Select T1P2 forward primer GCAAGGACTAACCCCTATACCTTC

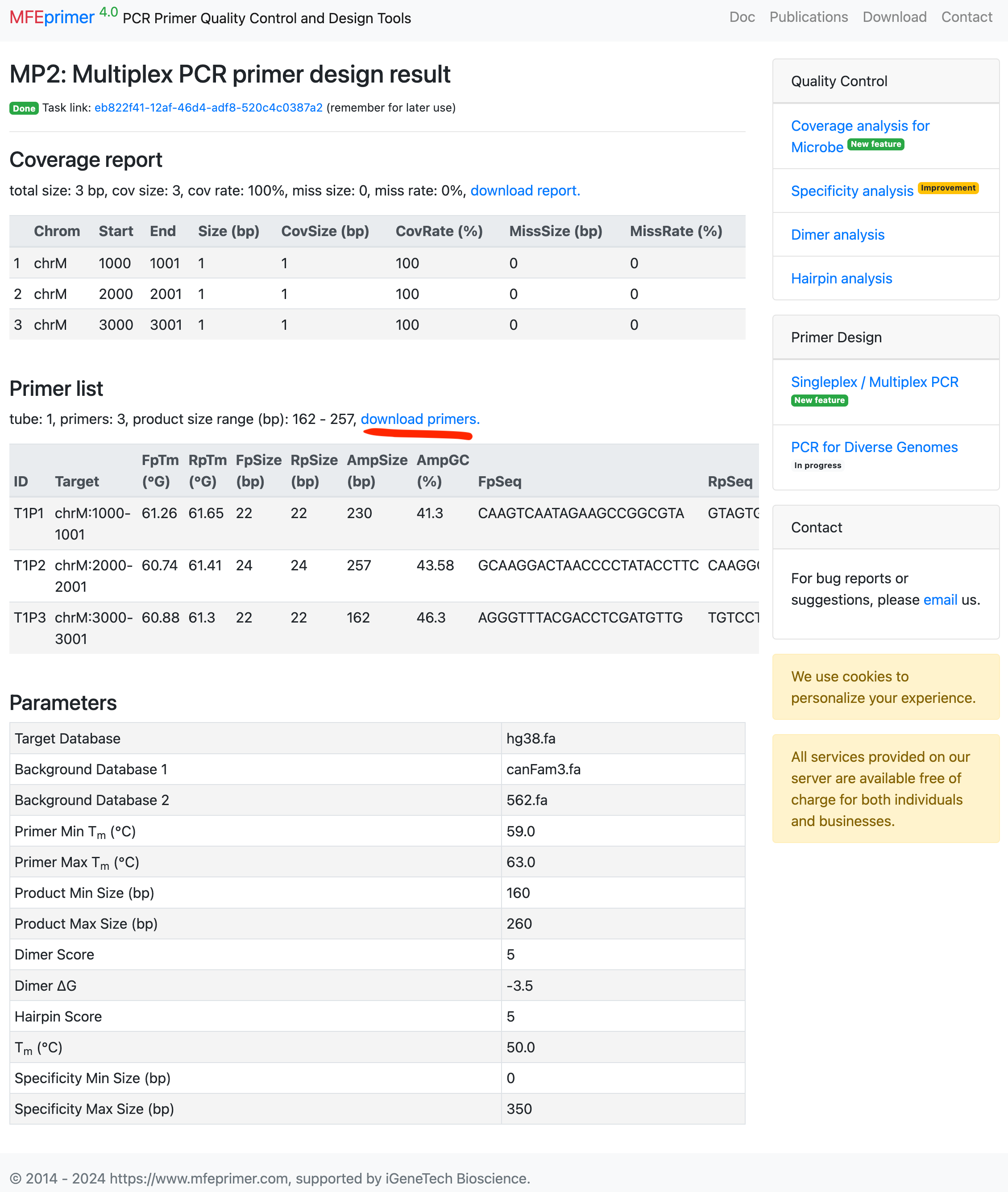click(x=588, y=565)
